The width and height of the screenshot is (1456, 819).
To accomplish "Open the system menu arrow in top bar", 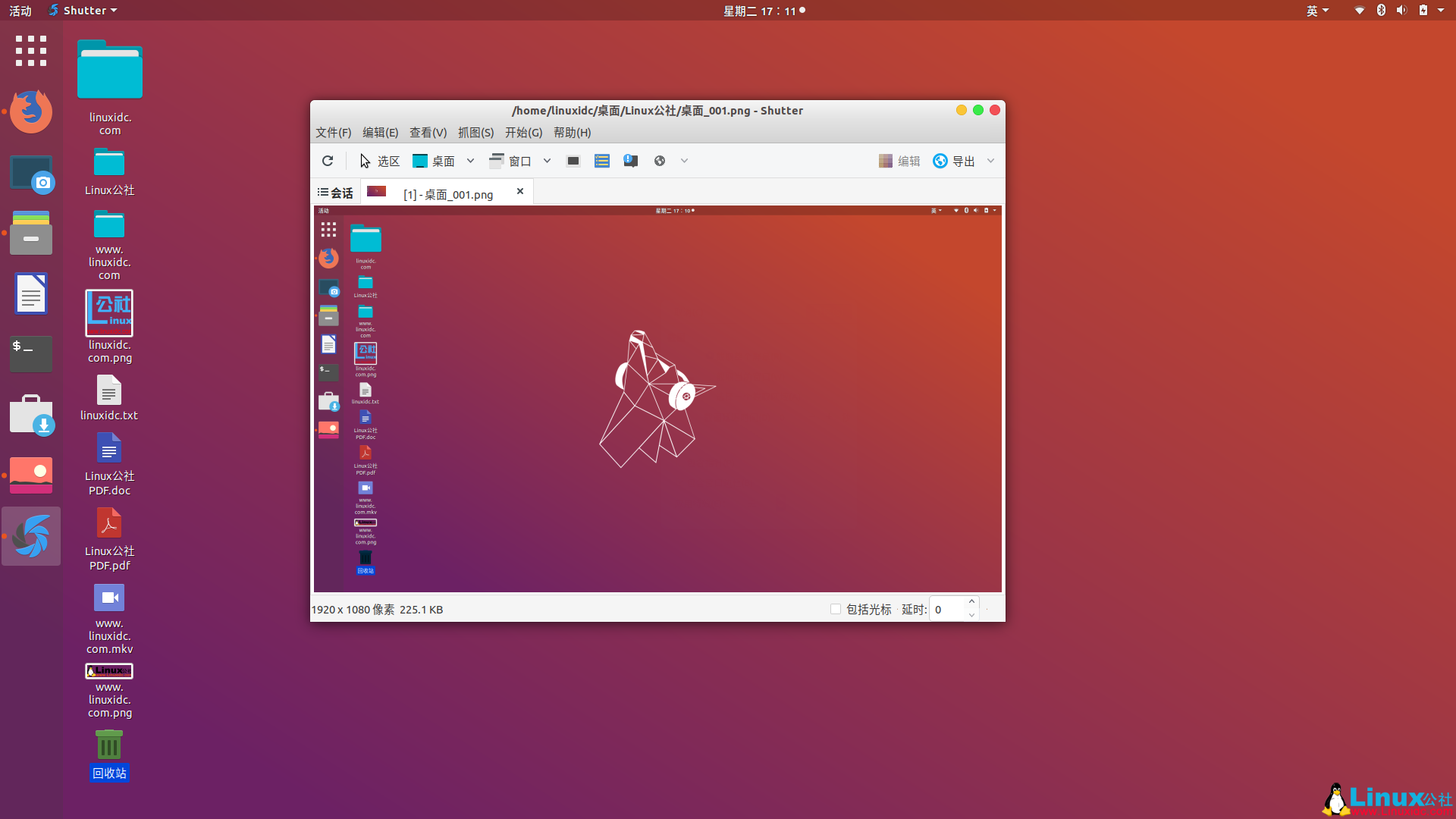I will [1441, 11].
